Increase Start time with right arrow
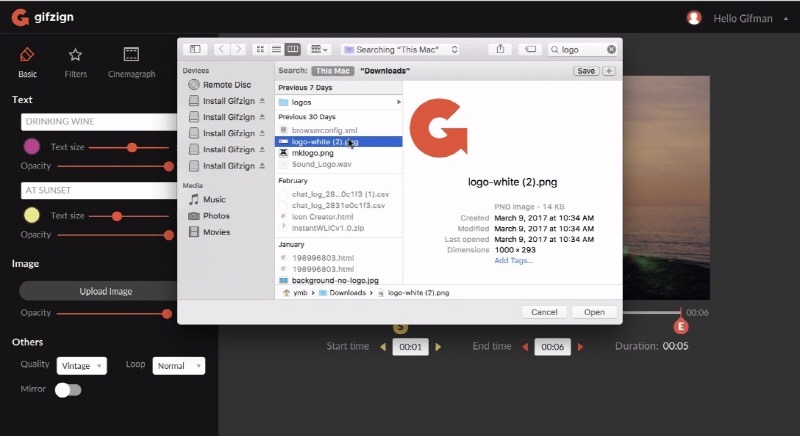Viewport: 800px width, 436px height. tap(438, 347)
